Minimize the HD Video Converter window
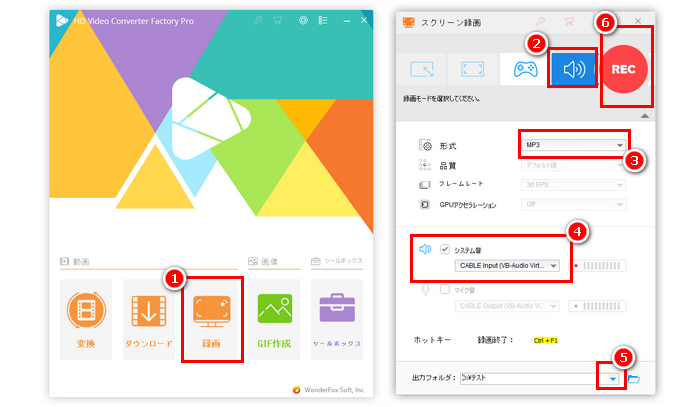Screen dimensions: 700x407 pyautogui.click(x=346, y=21)
